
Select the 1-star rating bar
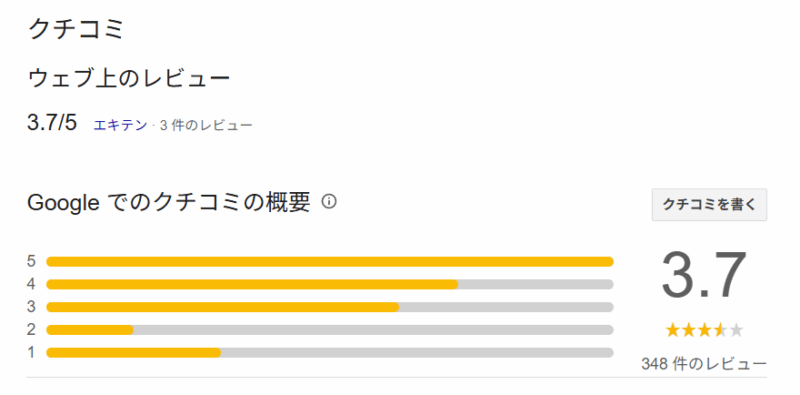[x=330, y=353]
